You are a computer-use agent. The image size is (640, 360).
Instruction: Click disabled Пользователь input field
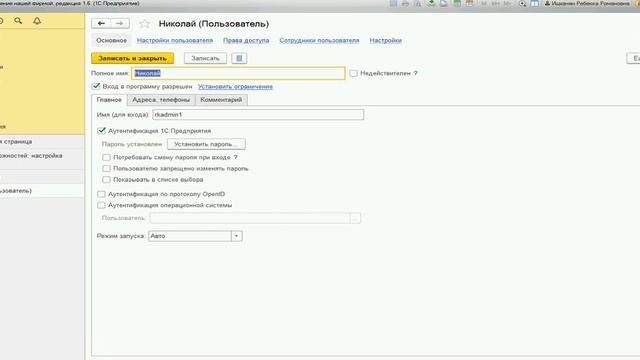tap(250, 218)
